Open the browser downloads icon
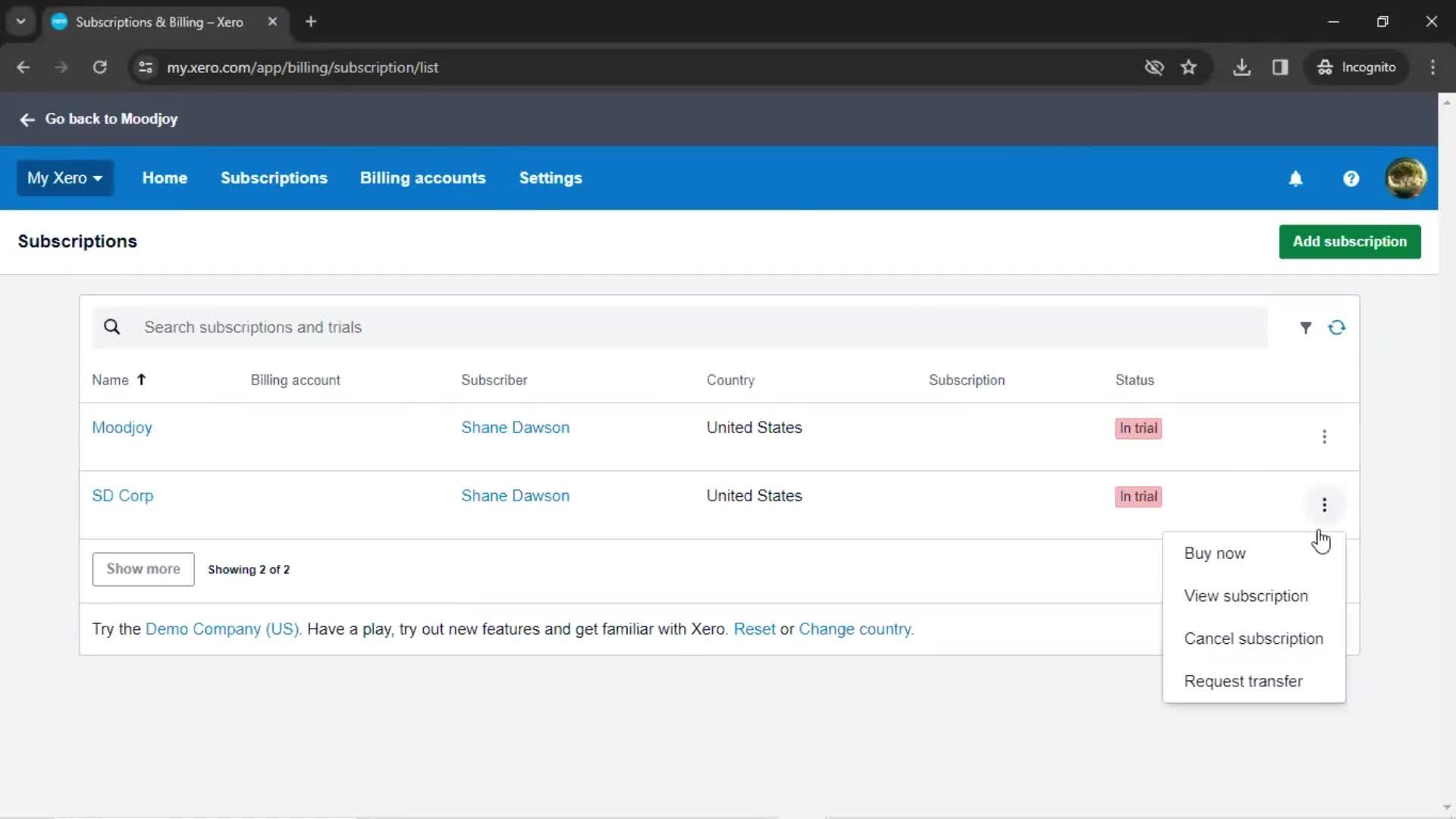1456x819 pixels. pyautogui.click(x=1241, y=67)
